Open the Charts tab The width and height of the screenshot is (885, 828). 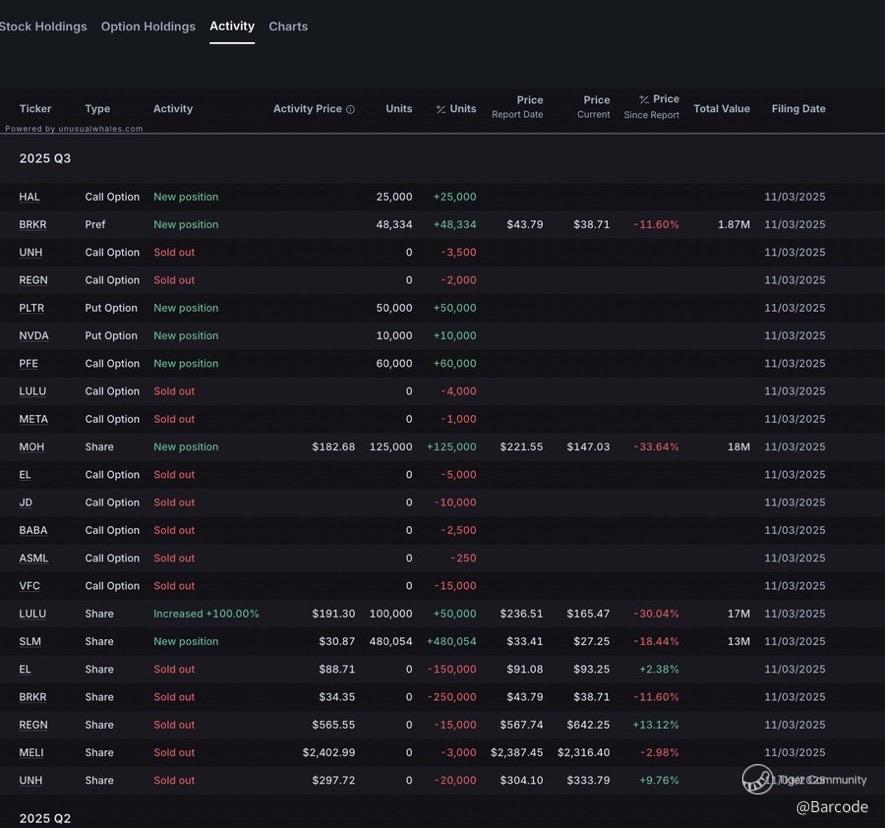pos(288,27)
